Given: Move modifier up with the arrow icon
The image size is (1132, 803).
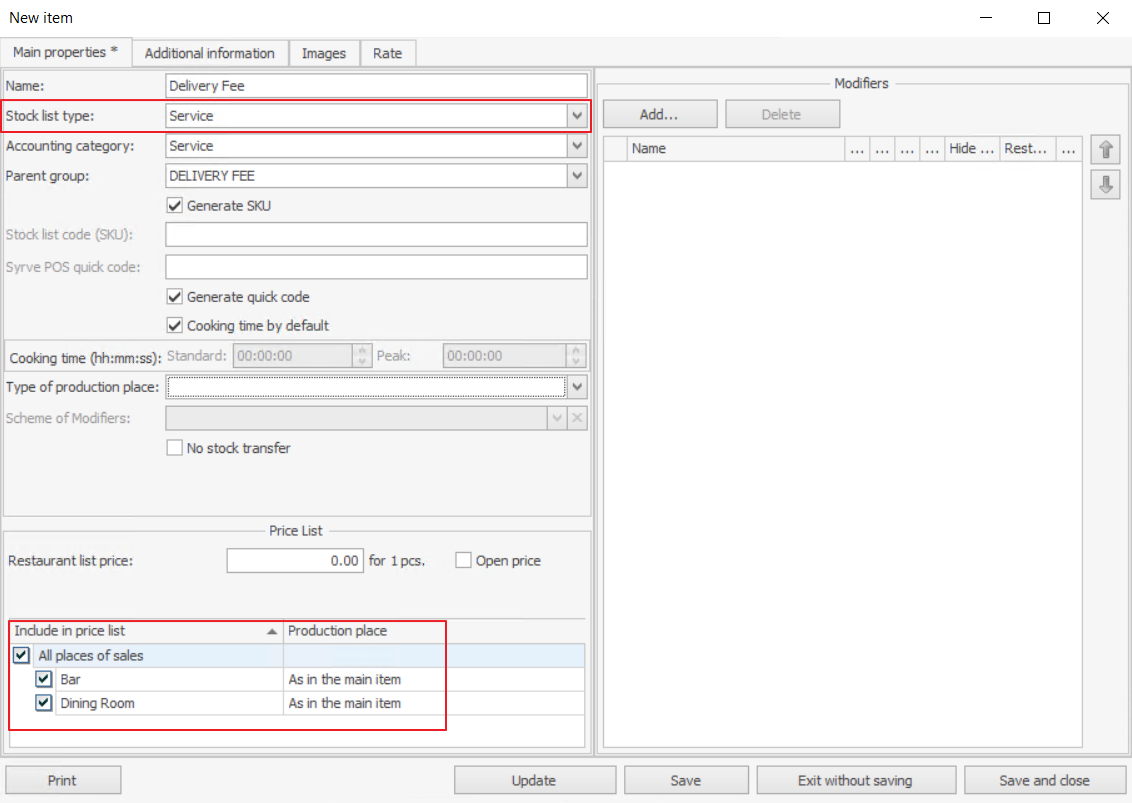Looking at the screenshot, I should (x=1105, y=150).
